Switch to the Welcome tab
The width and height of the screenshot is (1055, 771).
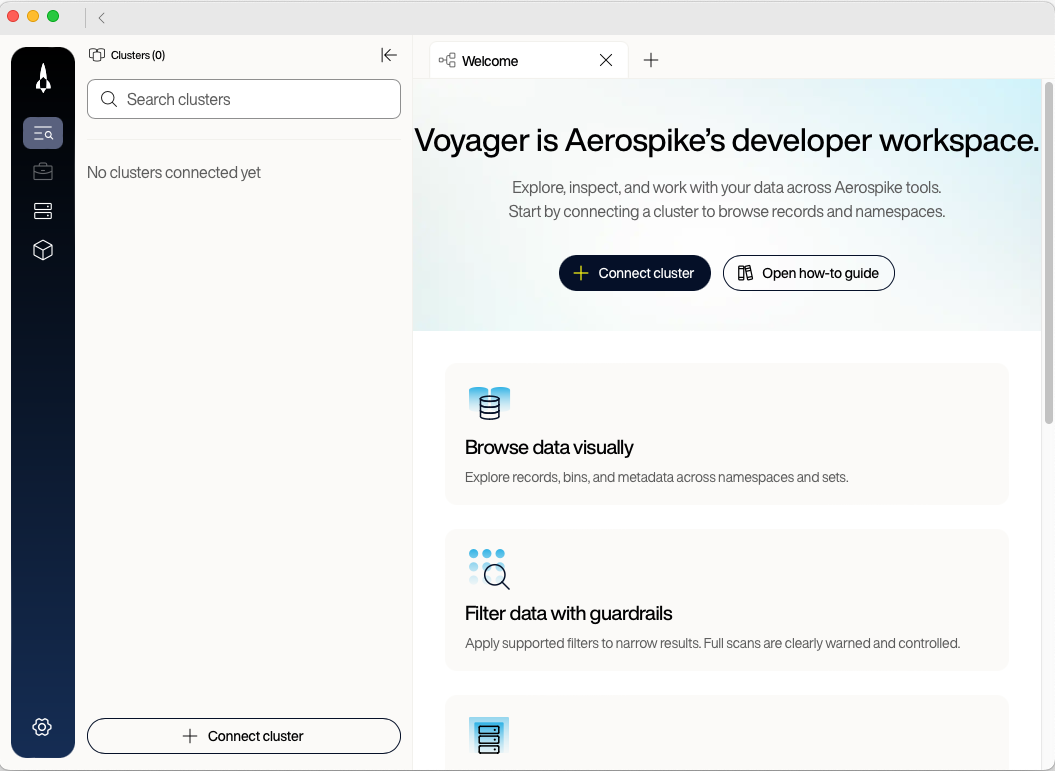point(529,61)
